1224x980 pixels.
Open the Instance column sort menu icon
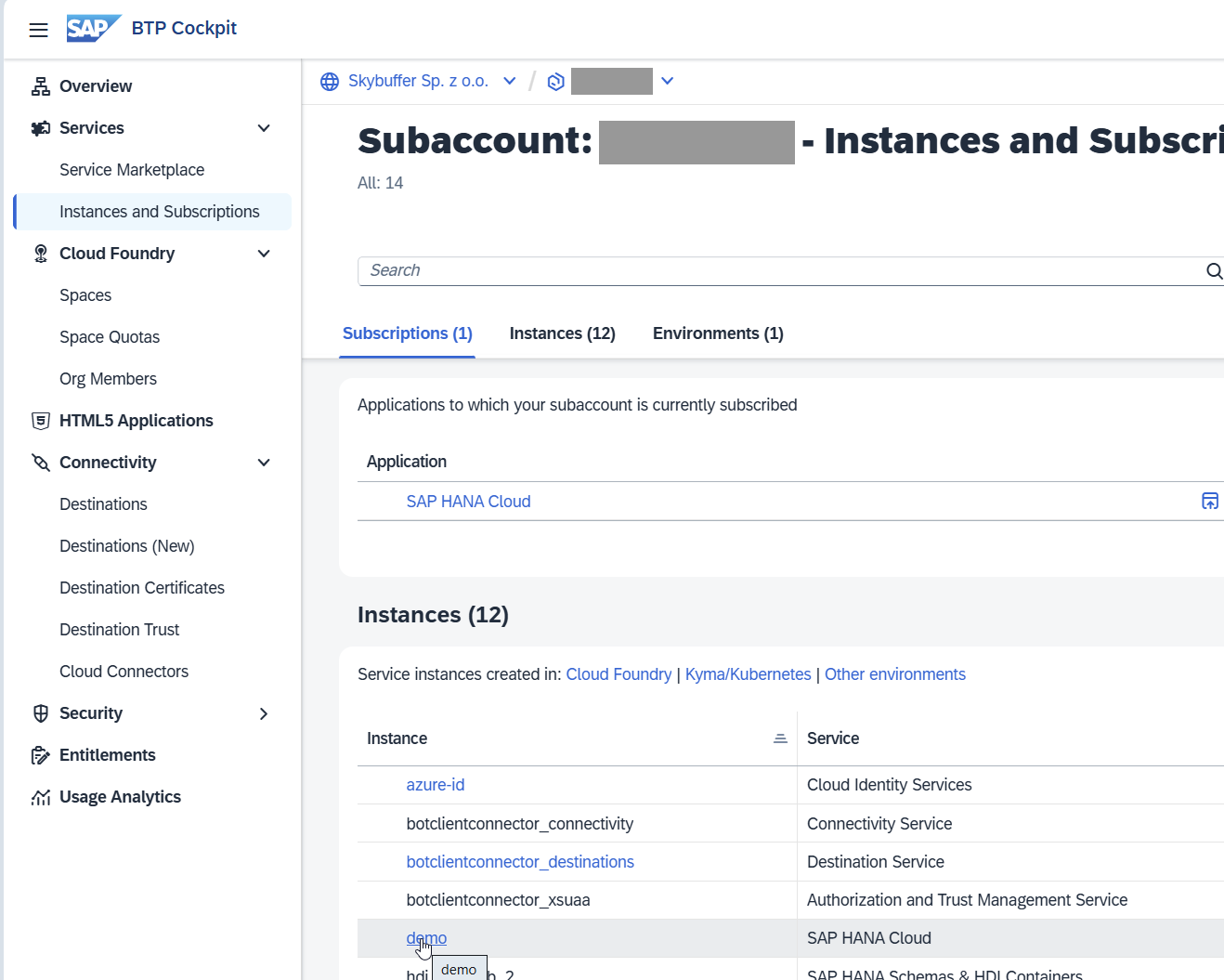click(780, 738)
